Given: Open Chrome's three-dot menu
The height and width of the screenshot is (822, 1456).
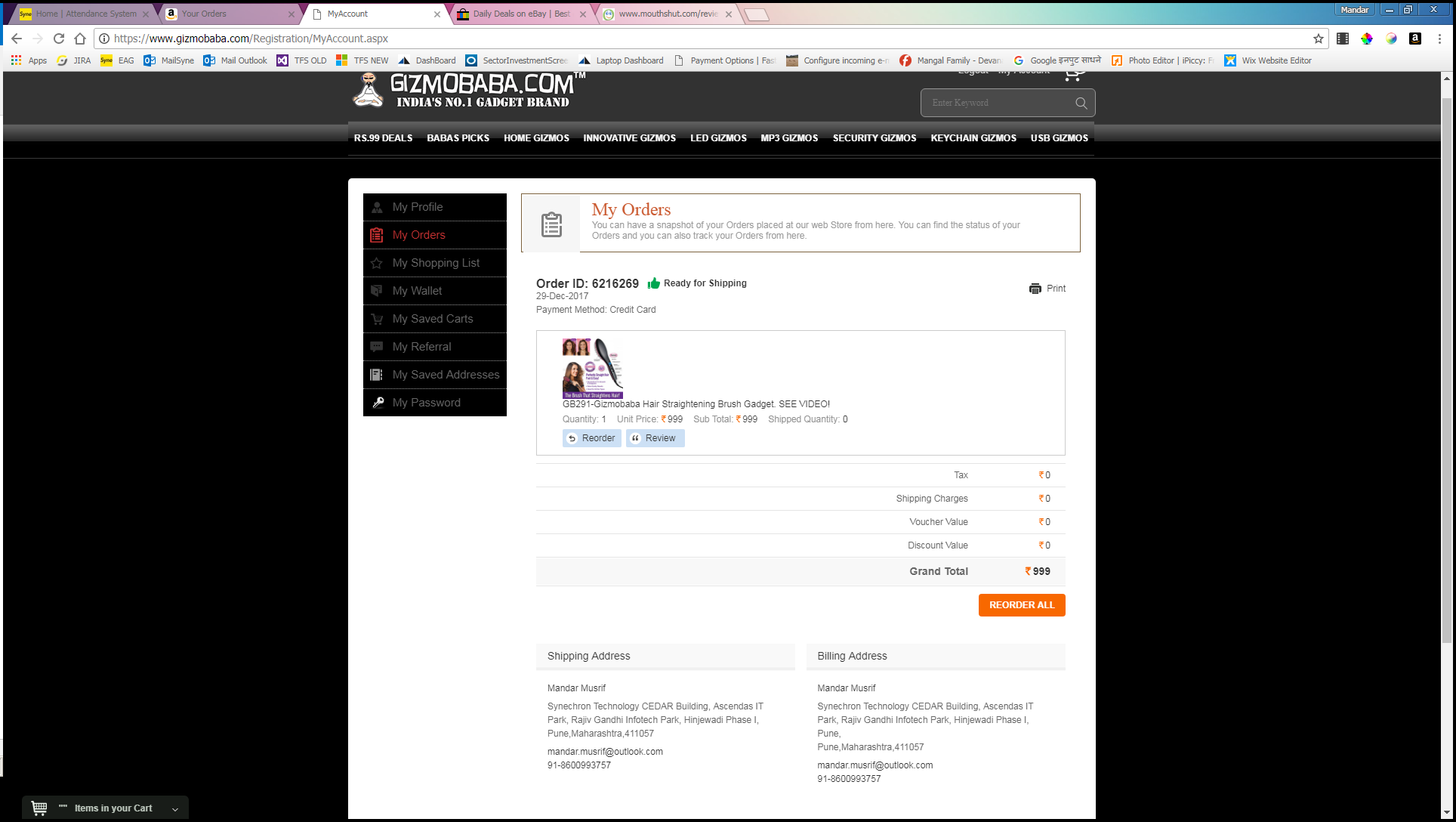Looking at the screenshot, I should 1439,39.
